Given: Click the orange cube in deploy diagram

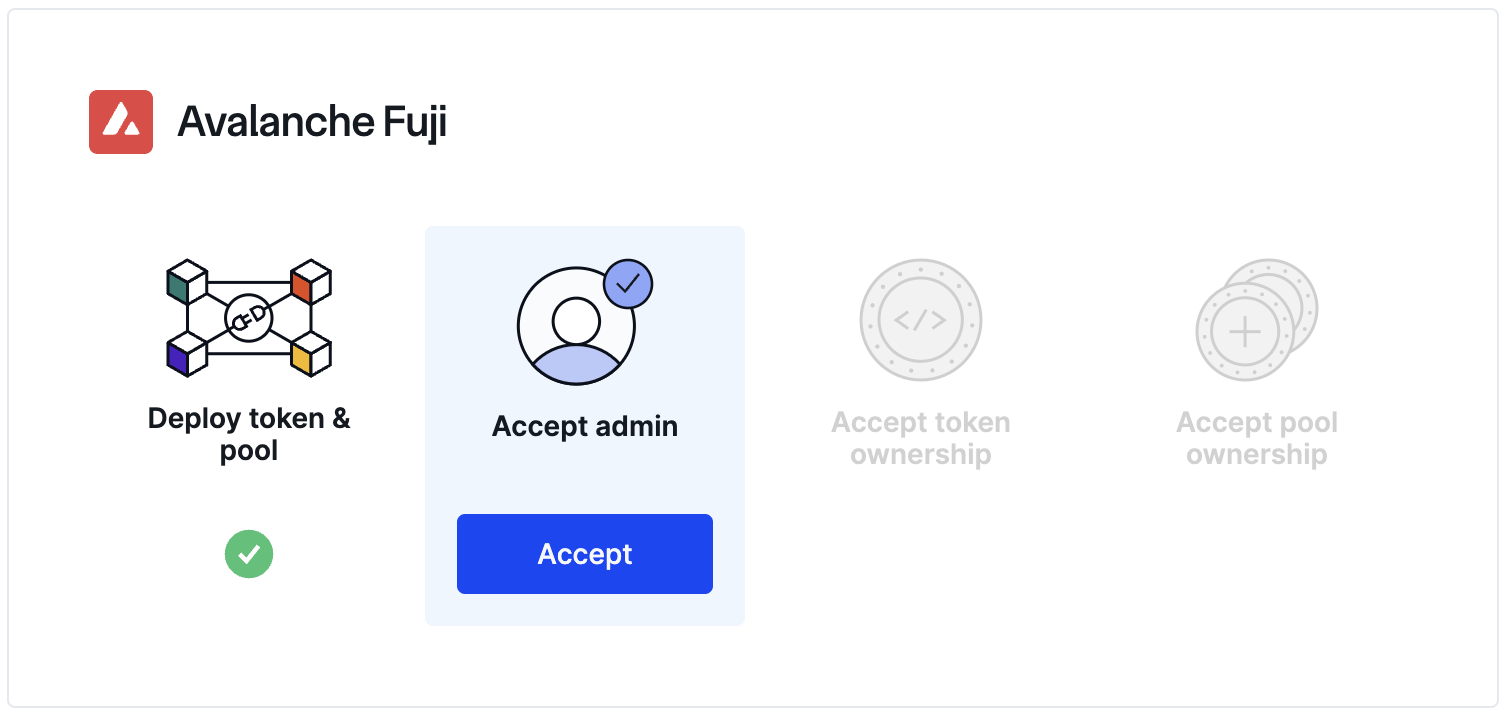Looking at the screenshot, I should 310,283.
